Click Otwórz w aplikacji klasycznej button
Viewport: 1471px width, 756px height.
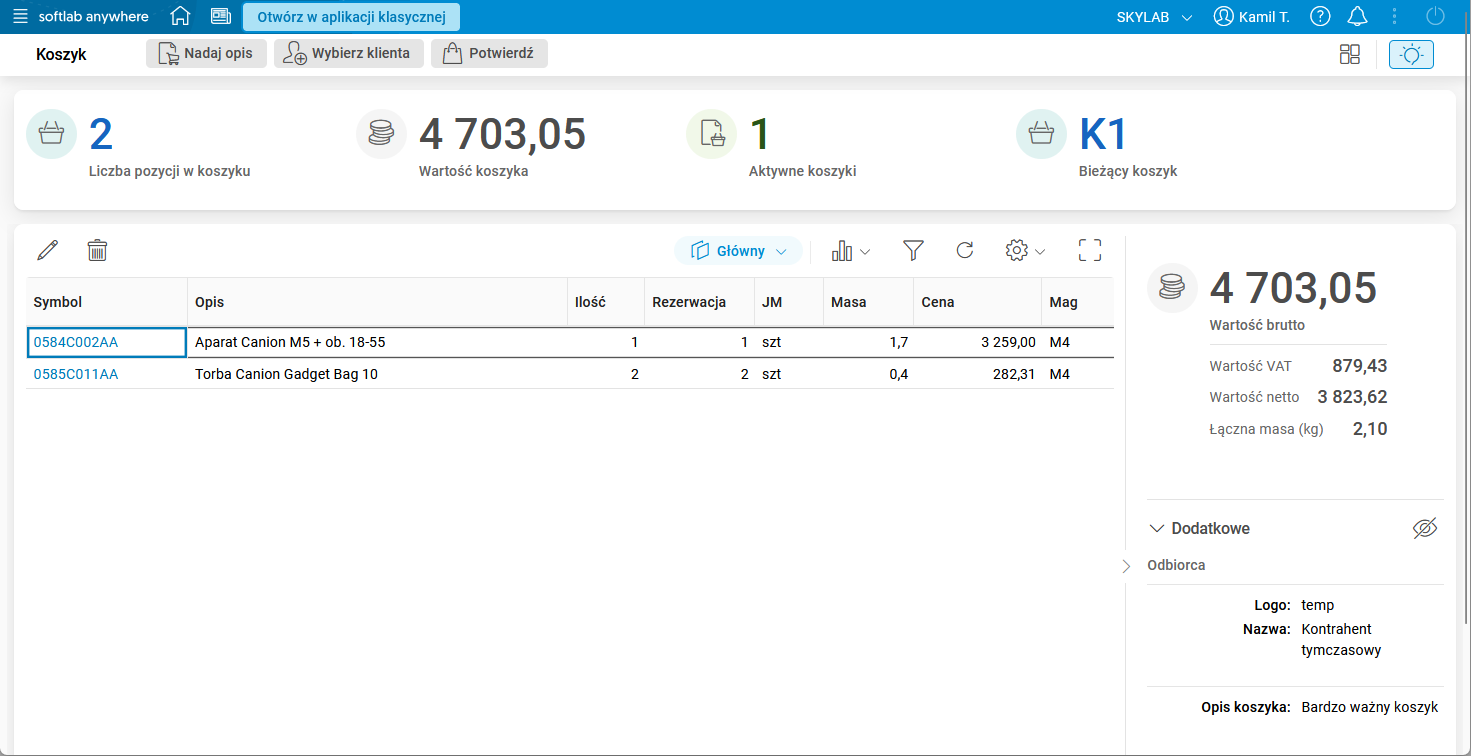351,17
